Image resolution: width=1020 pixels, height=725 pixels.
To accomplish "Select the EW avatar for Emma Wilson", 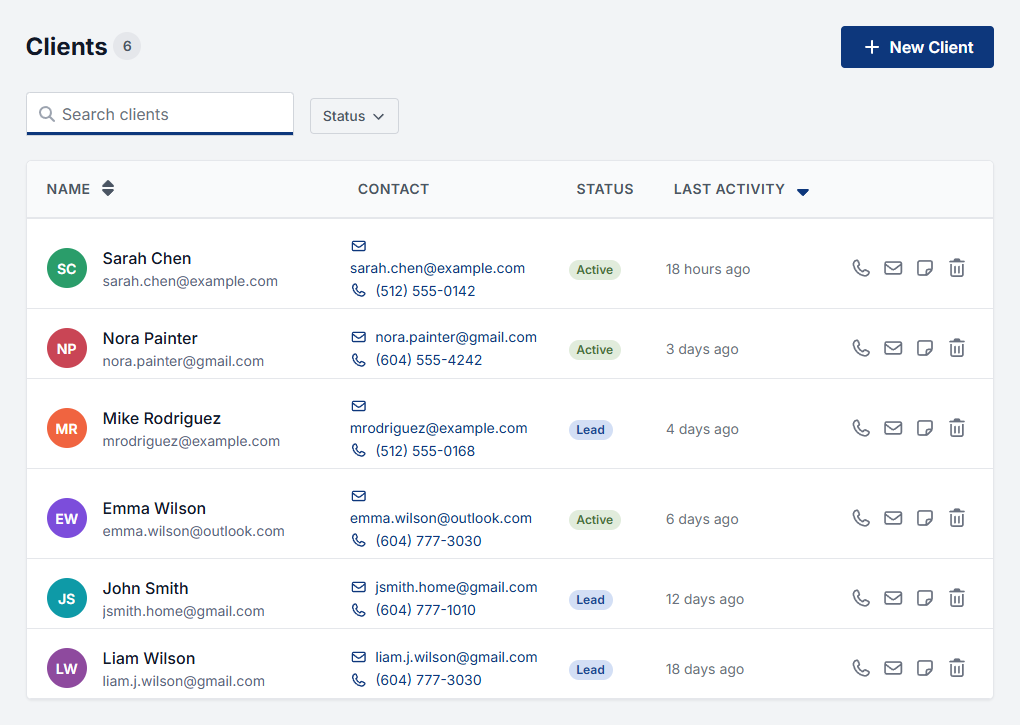I will pos(67,518).
